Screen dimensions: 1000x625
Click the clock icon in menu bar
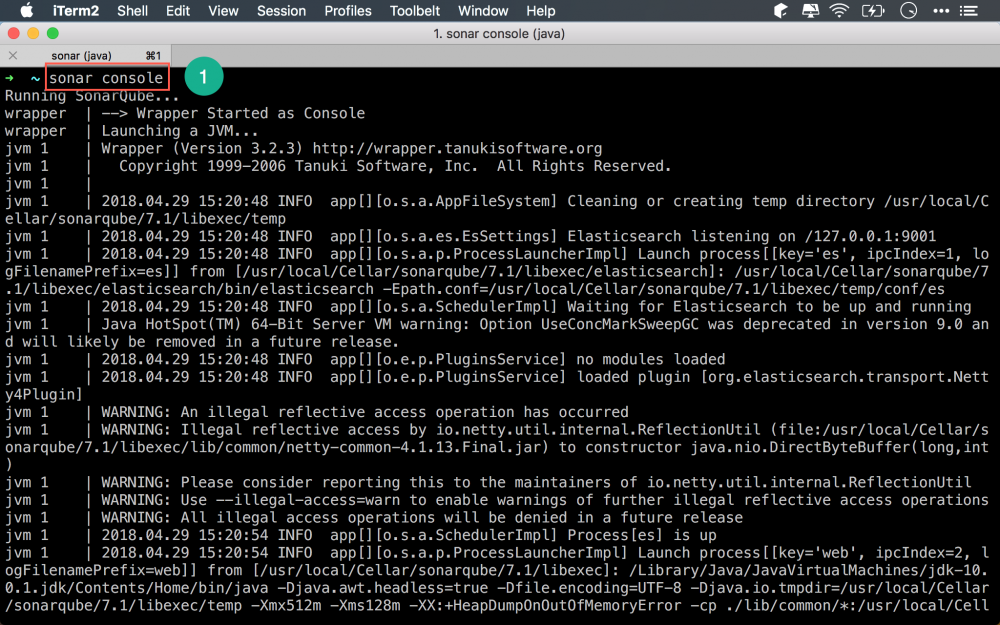[x=908, y=11]
